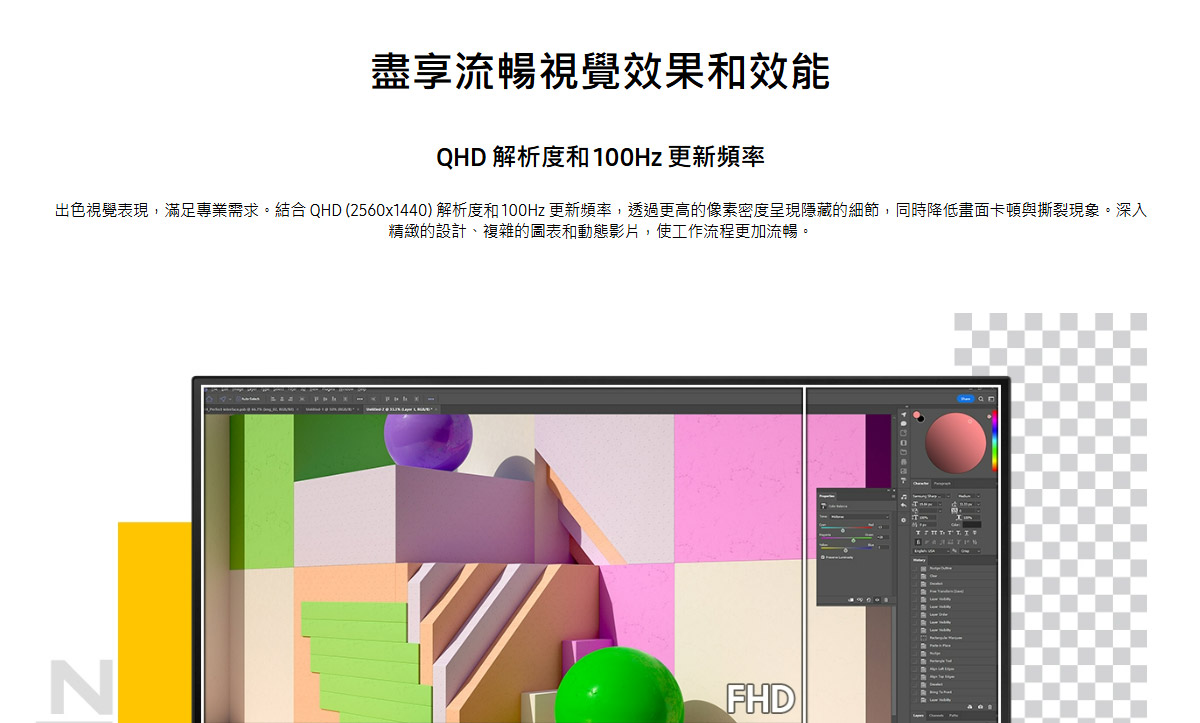Click the camera new snapshot icon in History

(x=980, y=707)
